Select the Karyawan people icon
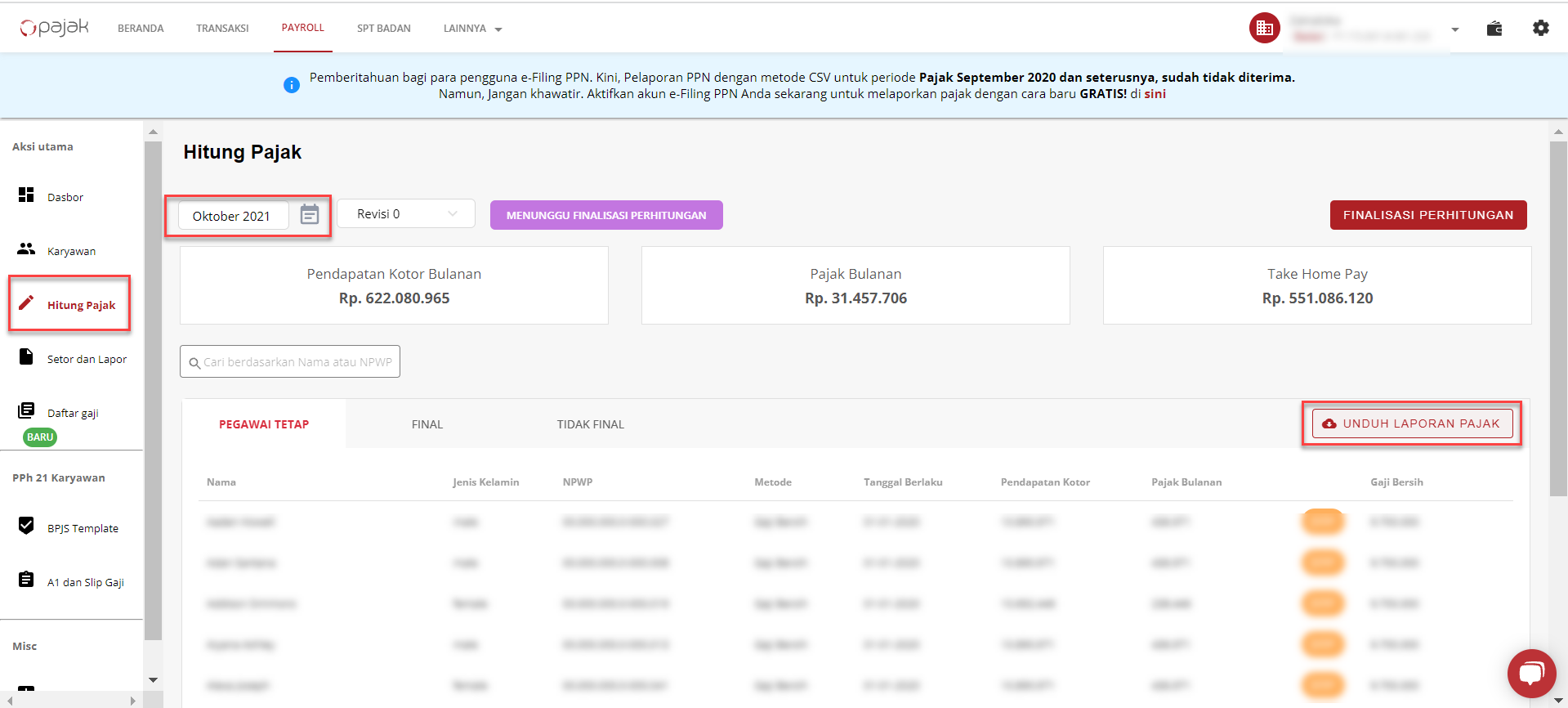This screenshot has width=1568, height=708. [x=26, y=249]
